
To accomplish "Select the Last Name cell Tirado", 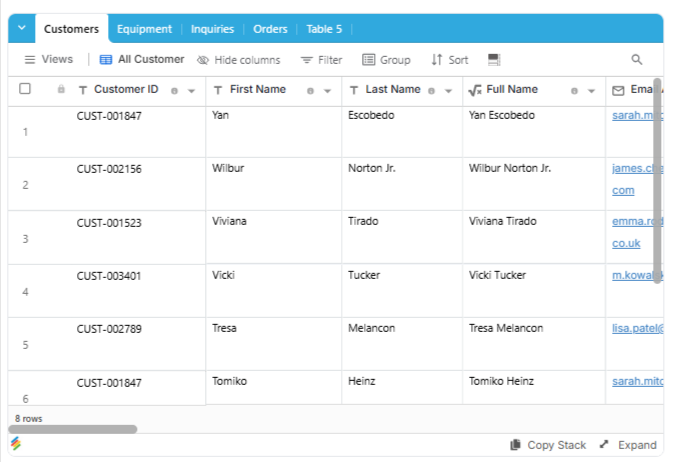I will point(402,237).
